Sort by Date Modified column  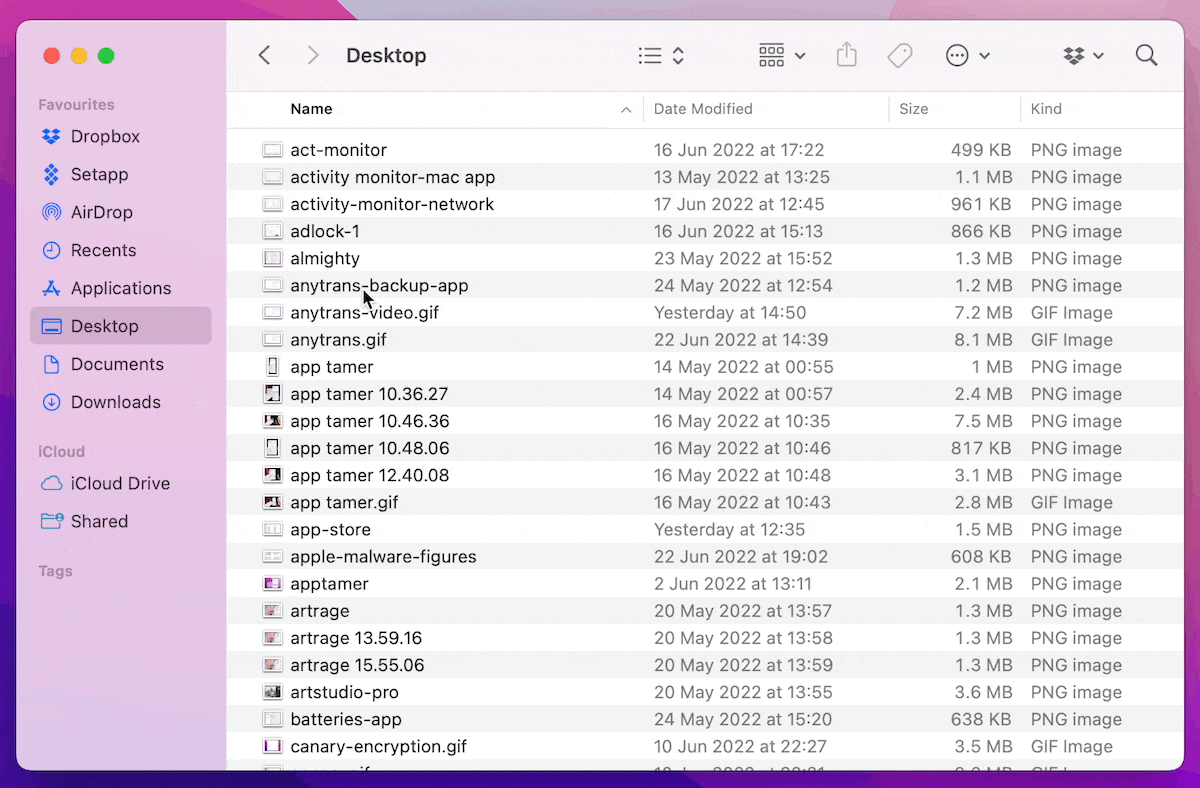(x=703, y=109)
